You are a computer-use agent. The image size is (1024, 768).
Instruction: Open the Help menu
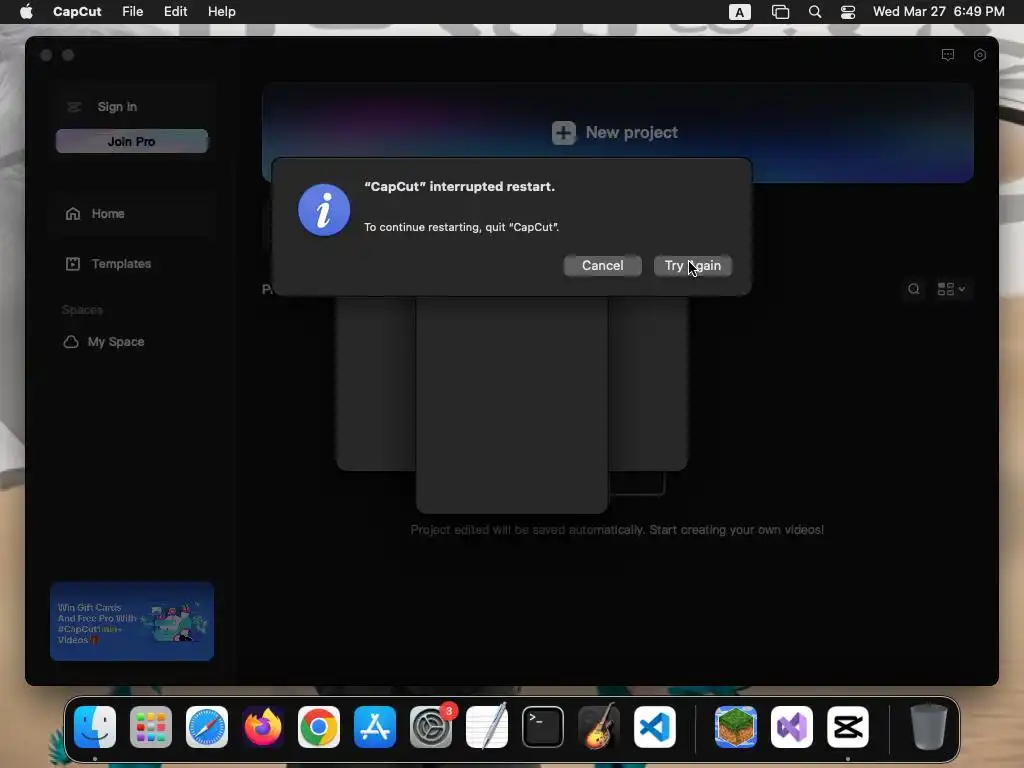click(x=221, y=12)
